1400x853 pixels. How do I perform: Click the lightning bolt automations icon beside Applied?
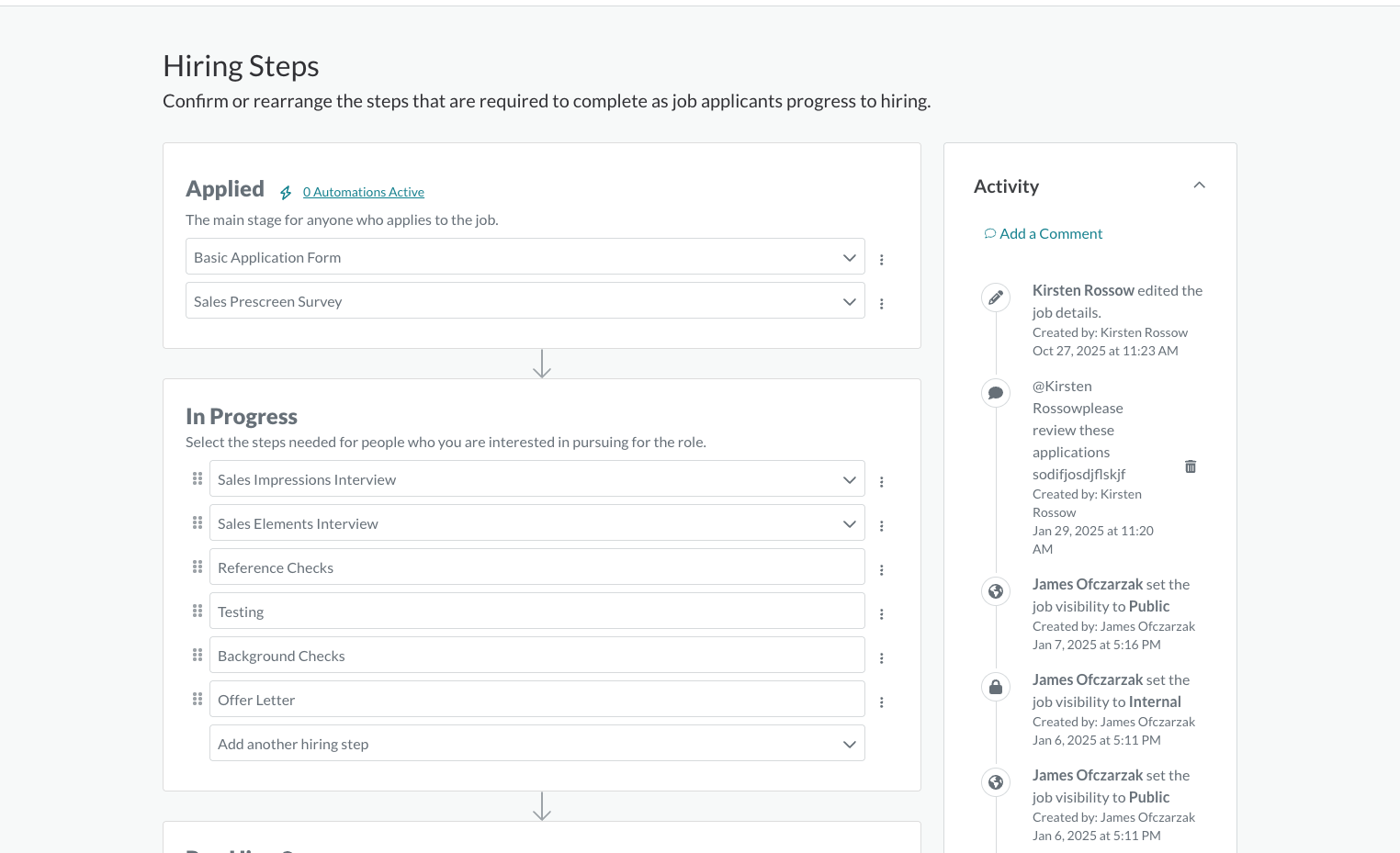pos(286,193)
